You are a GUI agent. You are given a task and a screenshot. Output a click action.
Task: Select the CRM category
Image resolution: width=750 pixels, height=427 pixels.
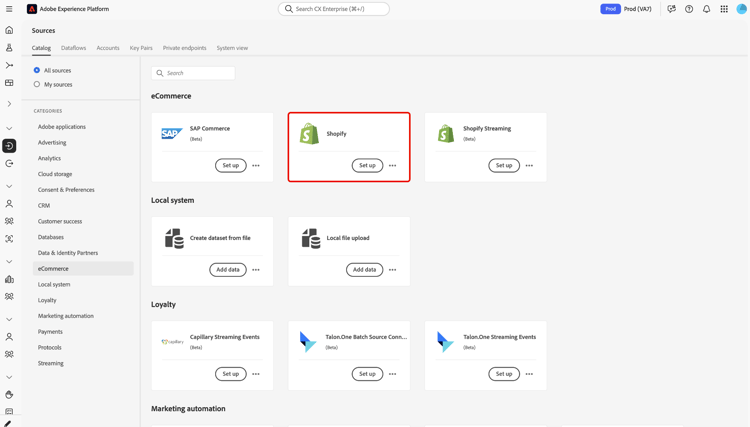pos(44,206)
